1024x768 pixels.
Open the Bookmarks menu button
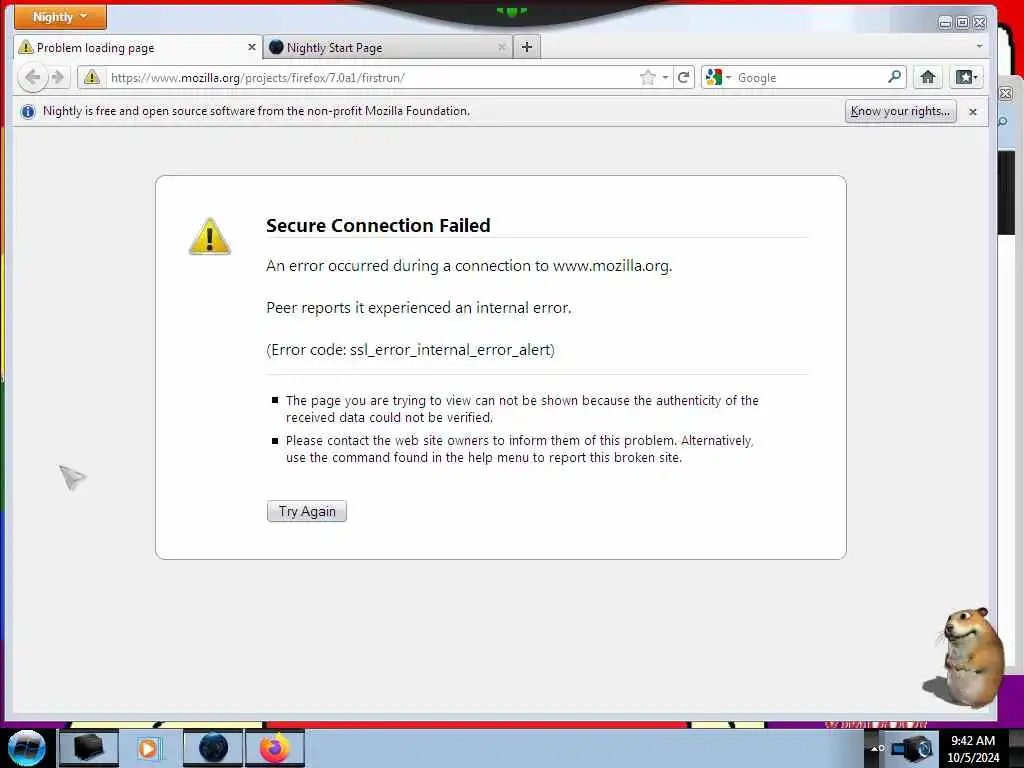pos(966,78)
